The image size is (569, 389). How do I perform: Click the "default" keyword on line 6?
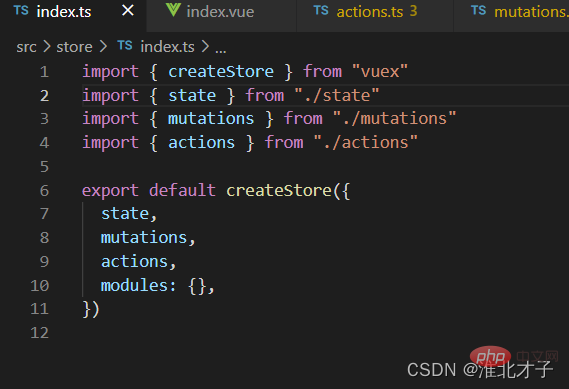pyautogui.click(x=183, y=191)
